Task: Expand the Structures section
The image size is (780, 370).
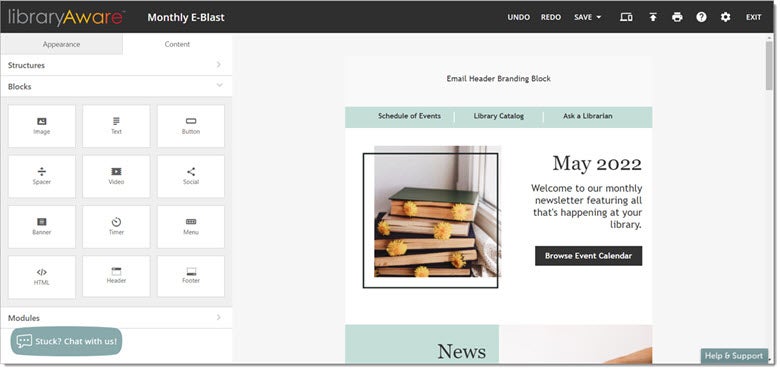Action: [x=116, y=65]
